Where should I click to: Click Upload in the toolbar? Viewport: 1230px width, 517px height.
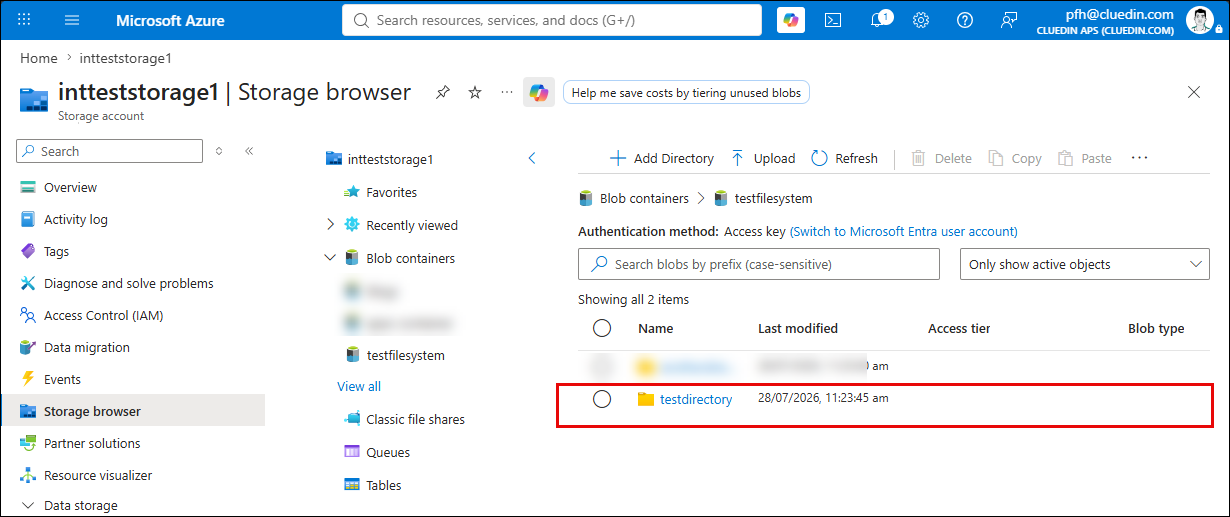click(763, 158)
